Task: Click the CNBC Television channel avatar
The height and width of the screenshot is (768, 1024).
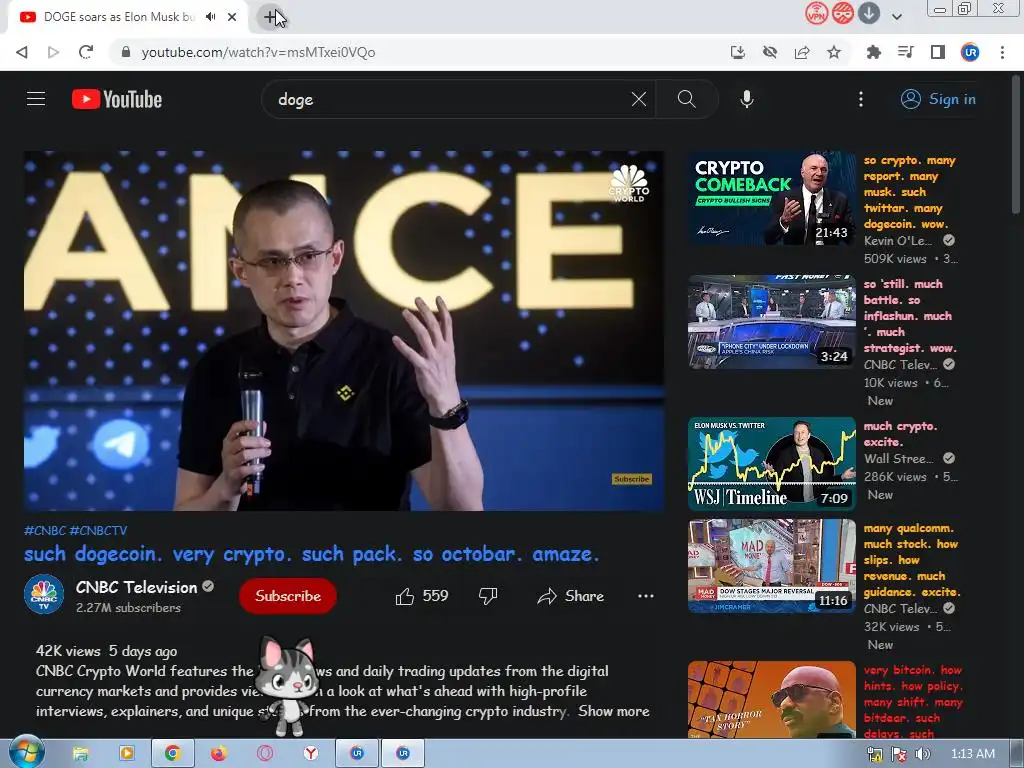Action: pos(44,594)
